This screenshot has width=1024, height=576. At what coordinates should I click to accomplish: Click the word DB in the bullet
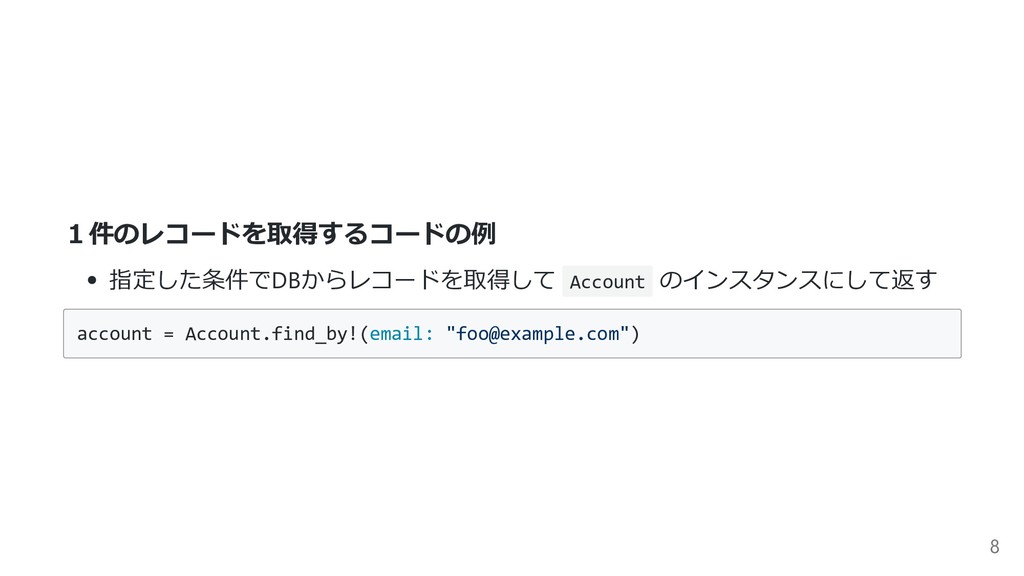(x=285, y=280)
